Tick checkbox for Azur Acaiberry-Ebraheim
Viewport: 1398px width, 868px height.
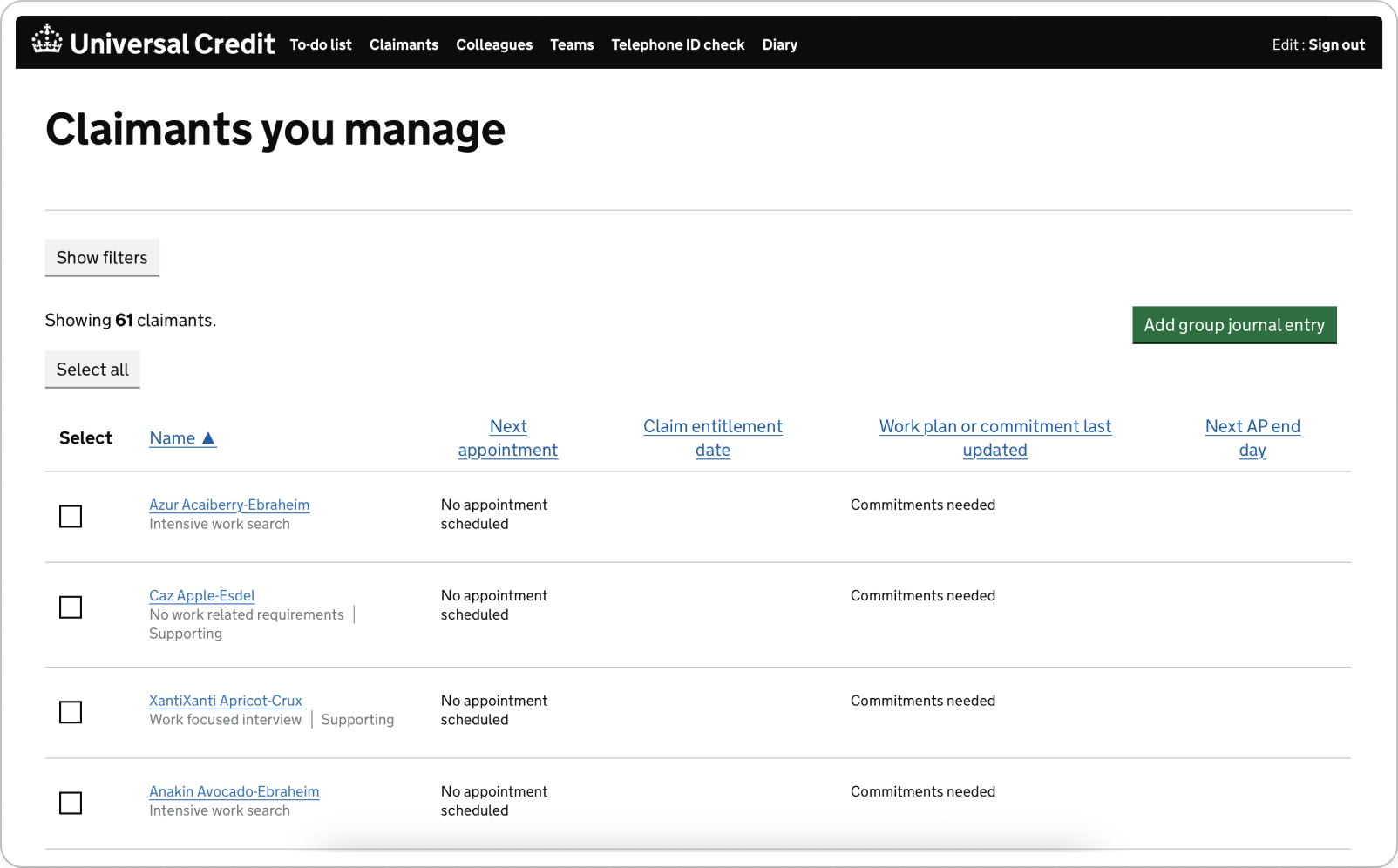(71, 517)
